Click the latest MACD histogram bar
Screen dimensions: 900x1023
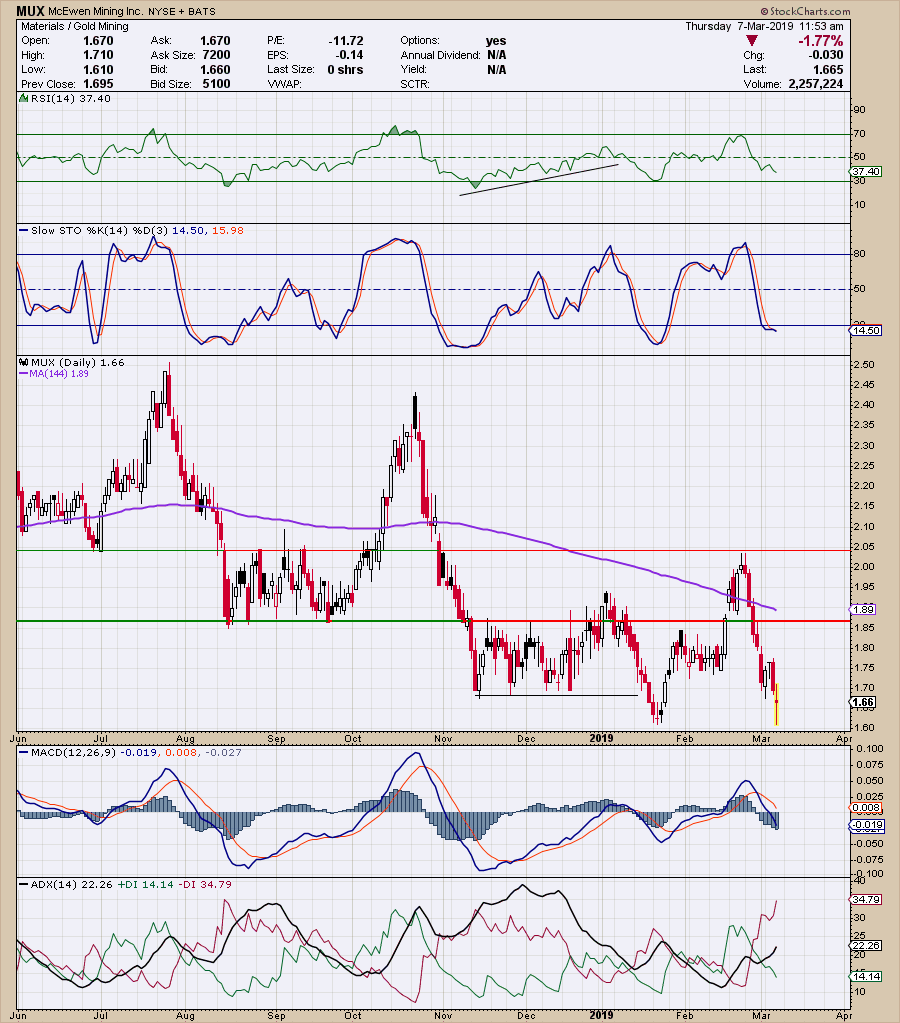[777, 821]
